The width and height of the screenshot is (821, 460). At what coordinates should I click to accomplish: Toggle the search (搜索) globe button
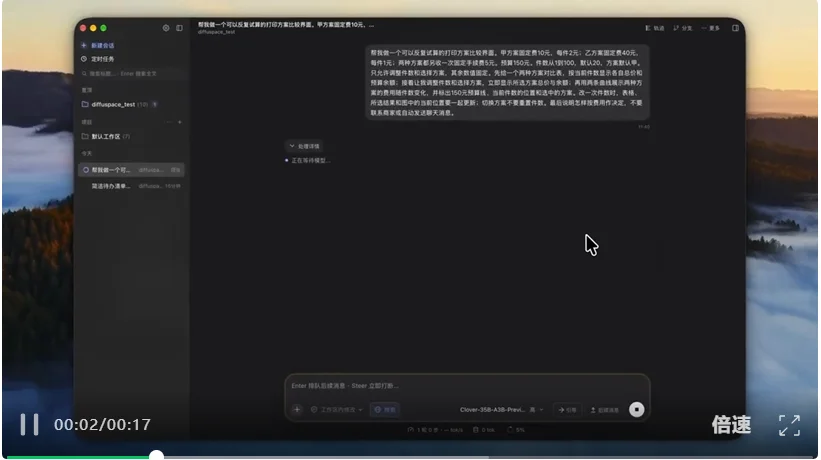pos(385,410)
